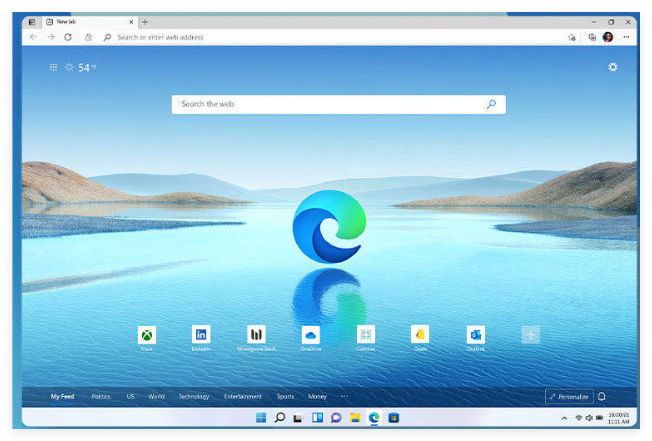Open File Explorer from taskbar
The width and height of the screenshot is (652, 441).
click(355, 417)
